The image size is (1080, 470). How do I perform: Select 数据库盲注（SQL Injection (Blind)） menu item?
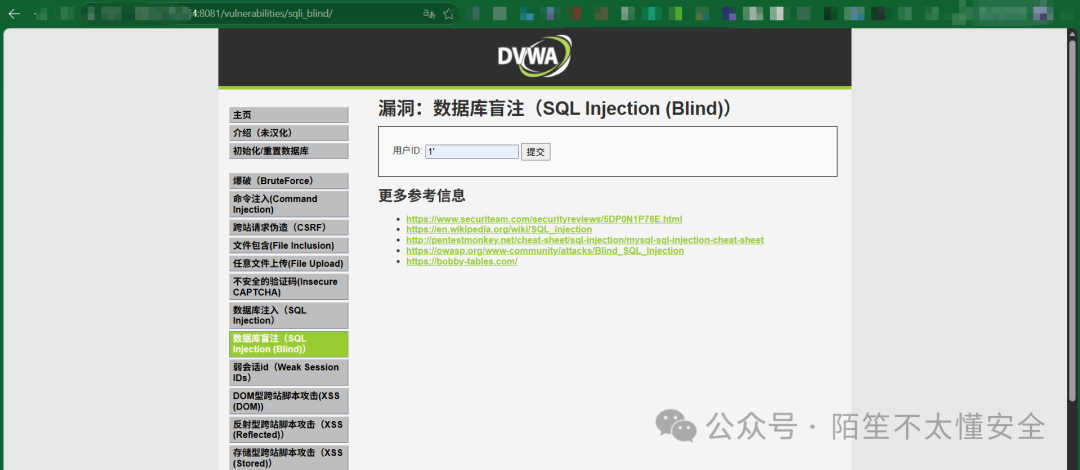289,344
